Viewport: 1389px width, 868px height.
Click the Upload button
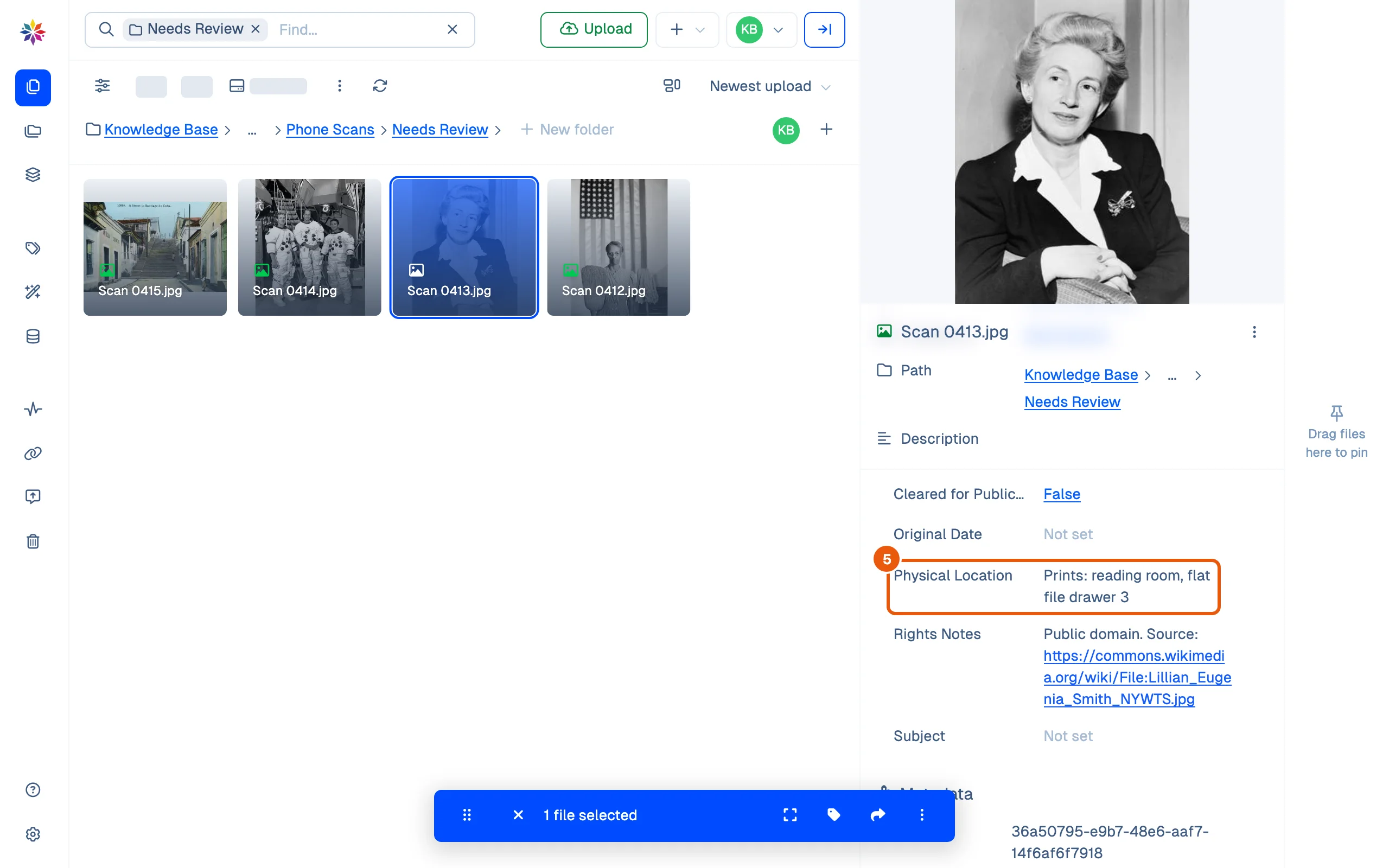(594, 29)
